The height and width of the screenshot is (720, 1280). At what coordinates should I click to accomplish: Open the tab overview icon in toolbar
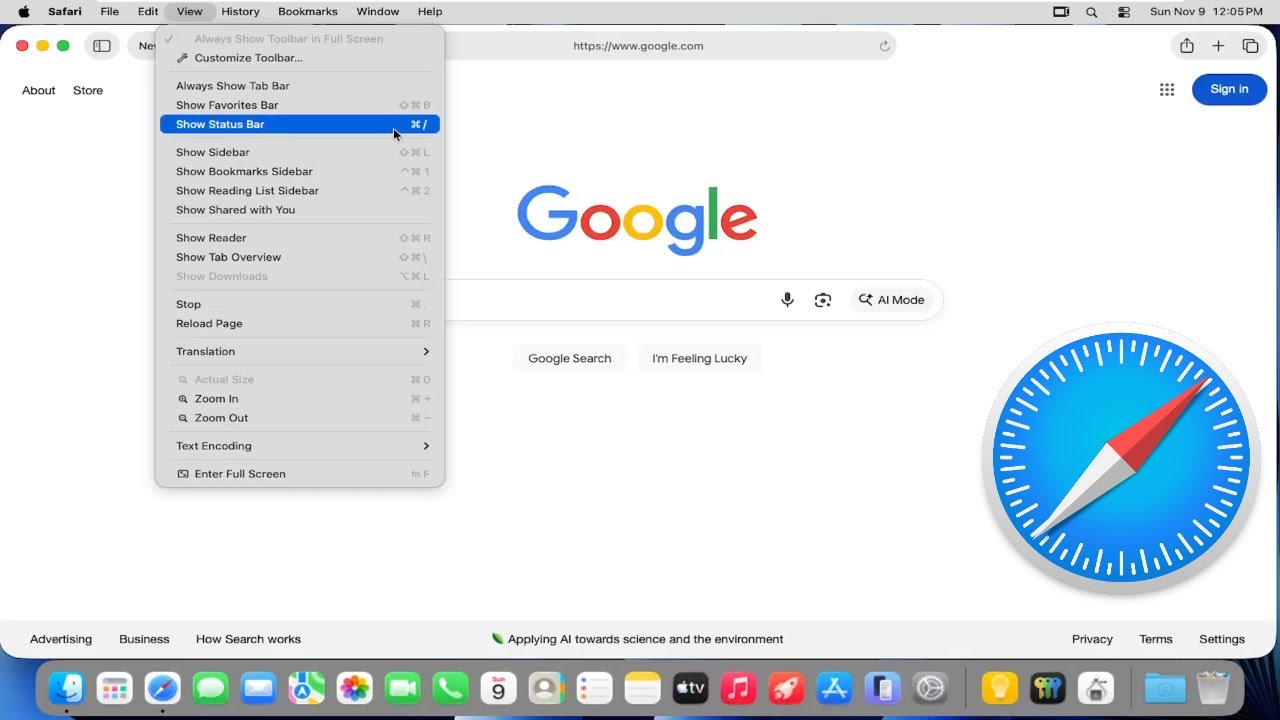tap(1250, 46)
